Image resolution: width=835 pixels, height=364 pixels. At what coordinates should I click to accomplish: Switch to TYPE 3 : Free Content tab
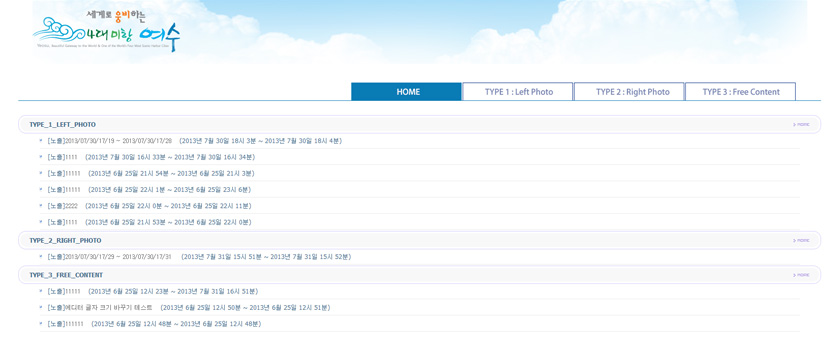point(741,92)
